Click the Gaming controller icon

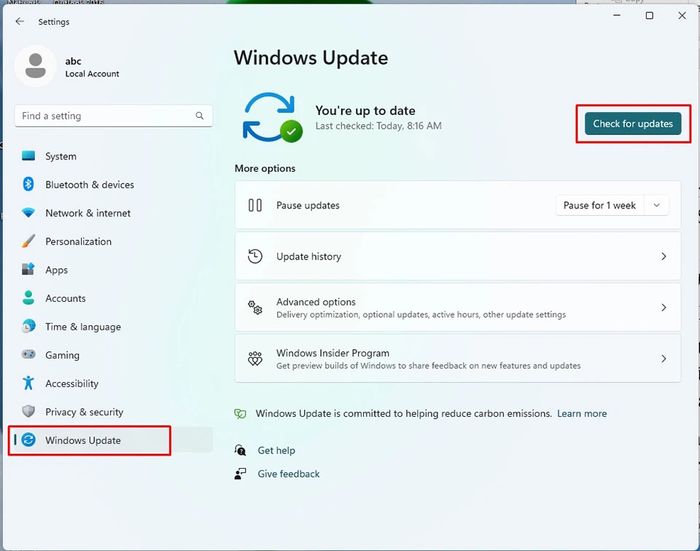(29, 355)
